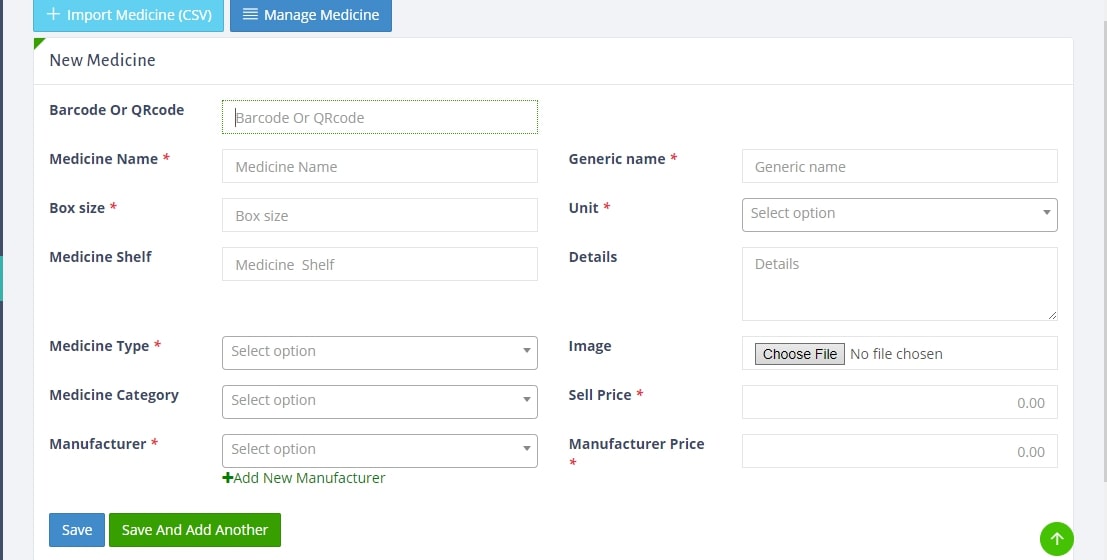Image resolution: width=1107 pixels, height=560 pixels.
Task: Open the Manage Medicine page
Action: tap(311, 15)
